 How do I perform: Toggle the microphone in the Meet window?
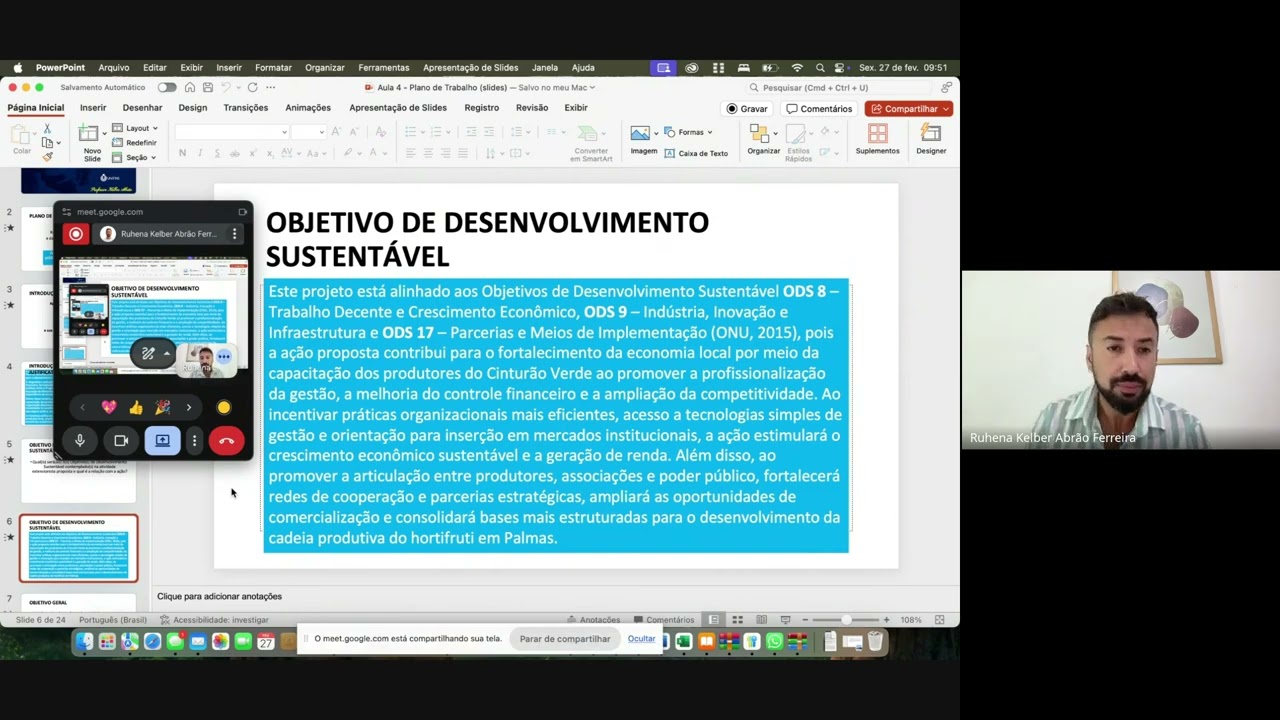(80, 441)
